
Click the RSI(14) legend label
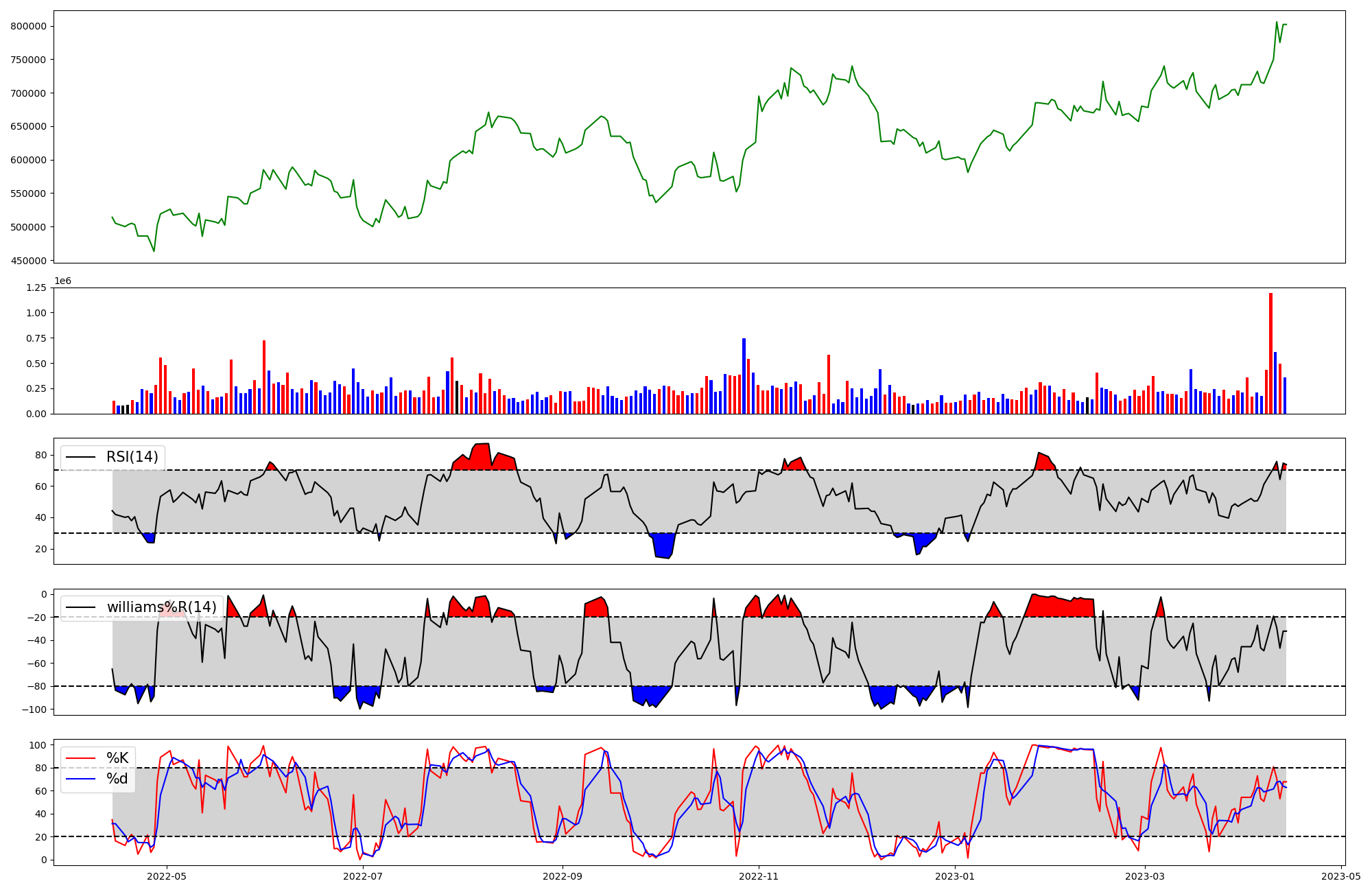132,457
